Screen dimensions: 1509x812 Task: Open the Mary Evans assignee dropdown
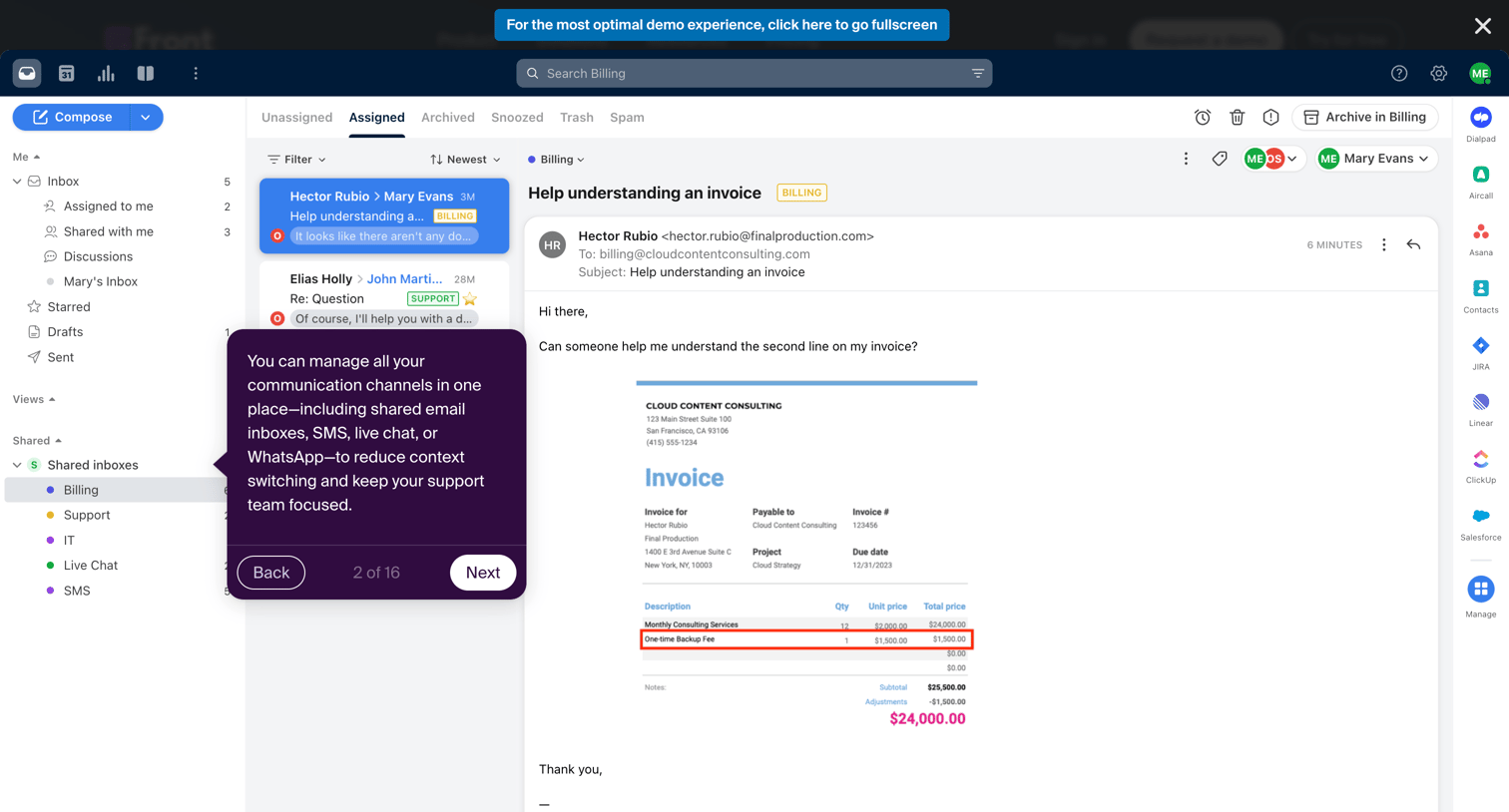click(x=1376, y=159)
